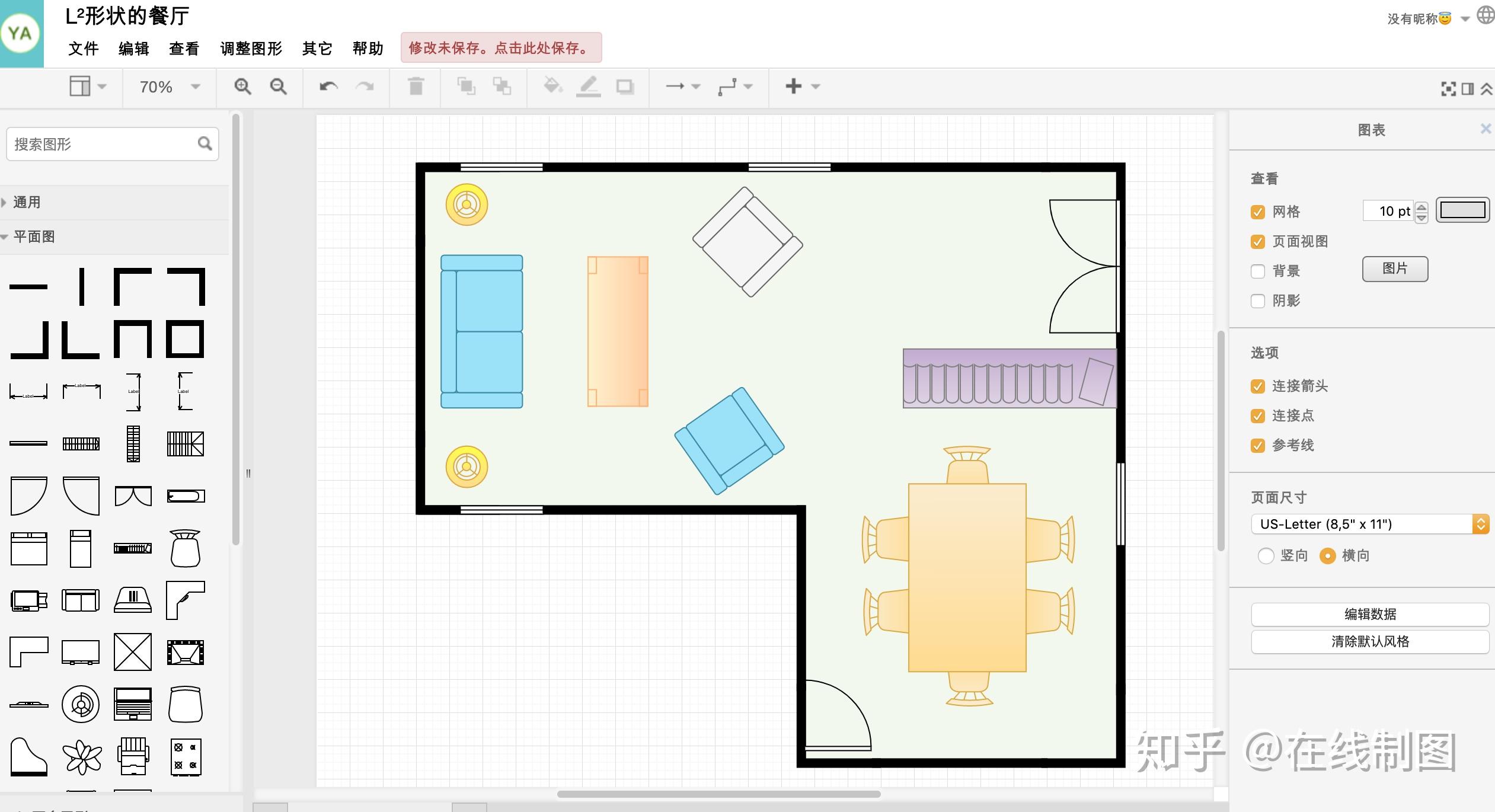Click the diagram title L²形状的餐厅
Screen dimensions: 1495x812
[x=127, y=16]
